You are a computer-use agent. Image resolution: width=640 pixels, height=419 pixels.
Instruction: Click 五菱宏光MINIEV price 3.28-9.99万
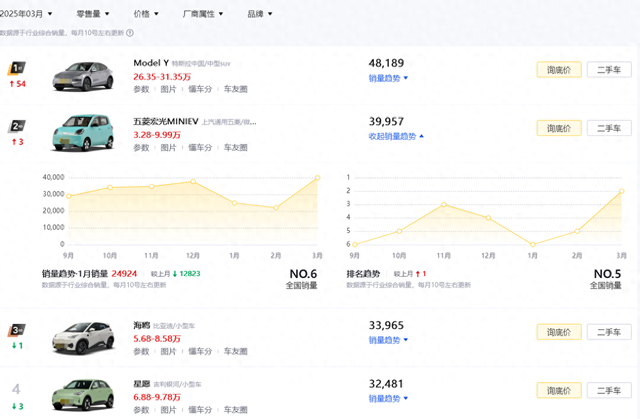(157, 135)
